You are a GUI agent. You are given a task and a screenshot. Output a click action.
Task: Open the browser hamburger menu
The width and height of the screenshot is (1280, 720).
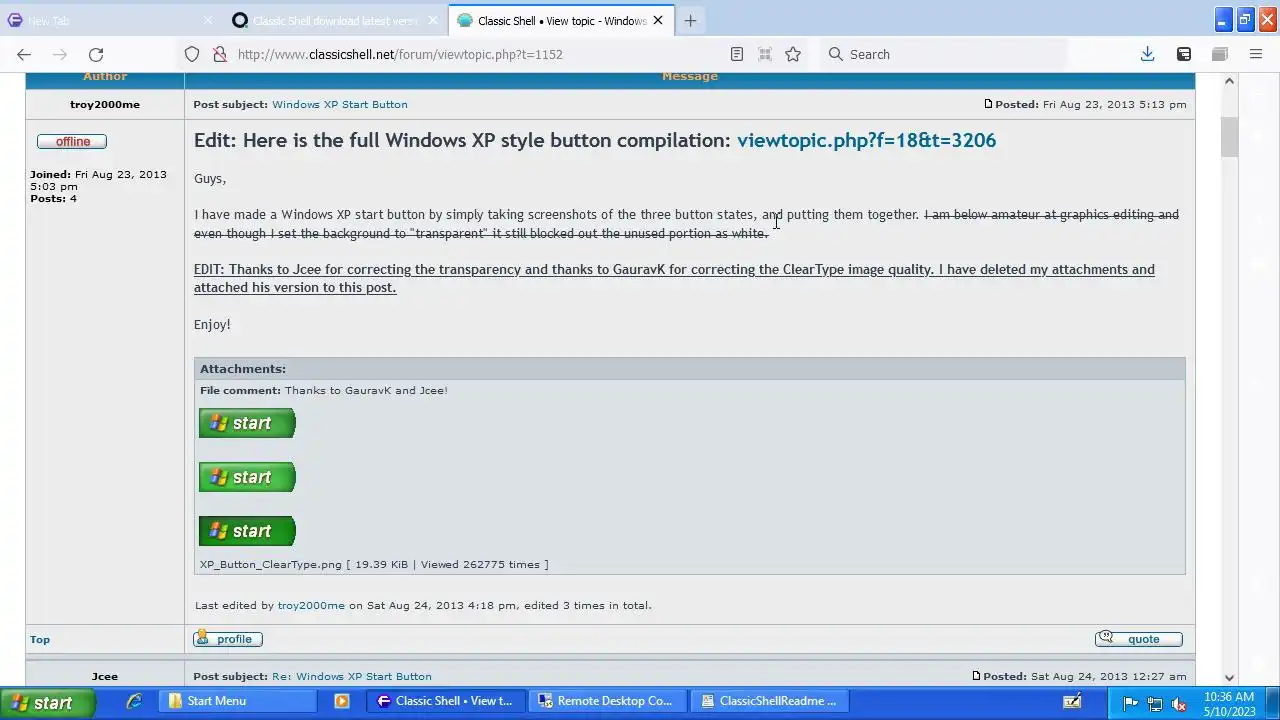point(1256,54)
